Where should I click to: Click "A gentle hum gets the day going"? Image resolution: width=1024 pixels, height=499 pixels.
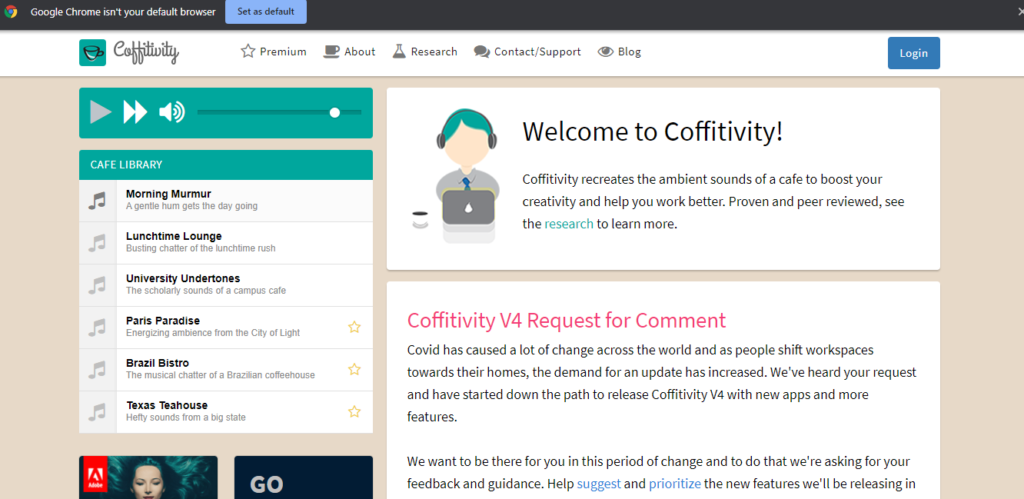[x=191, y=206]
